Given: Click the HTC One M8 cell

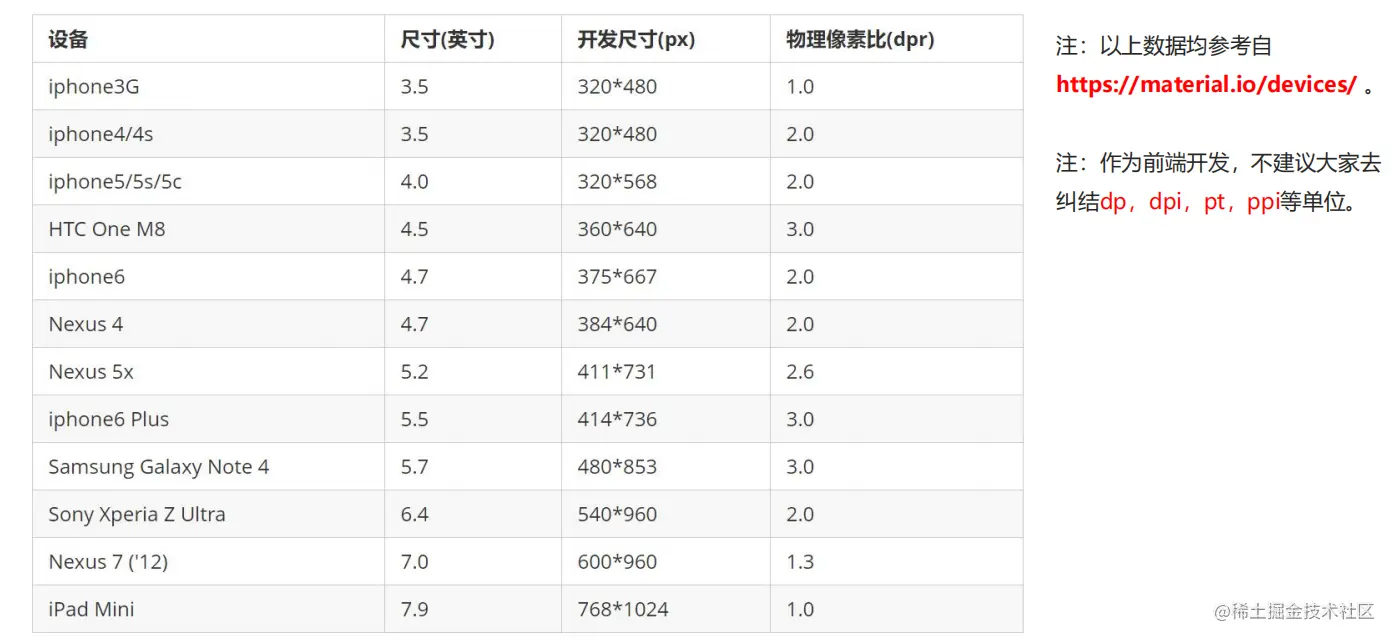Looking at the screenshot, I should 107,229.
